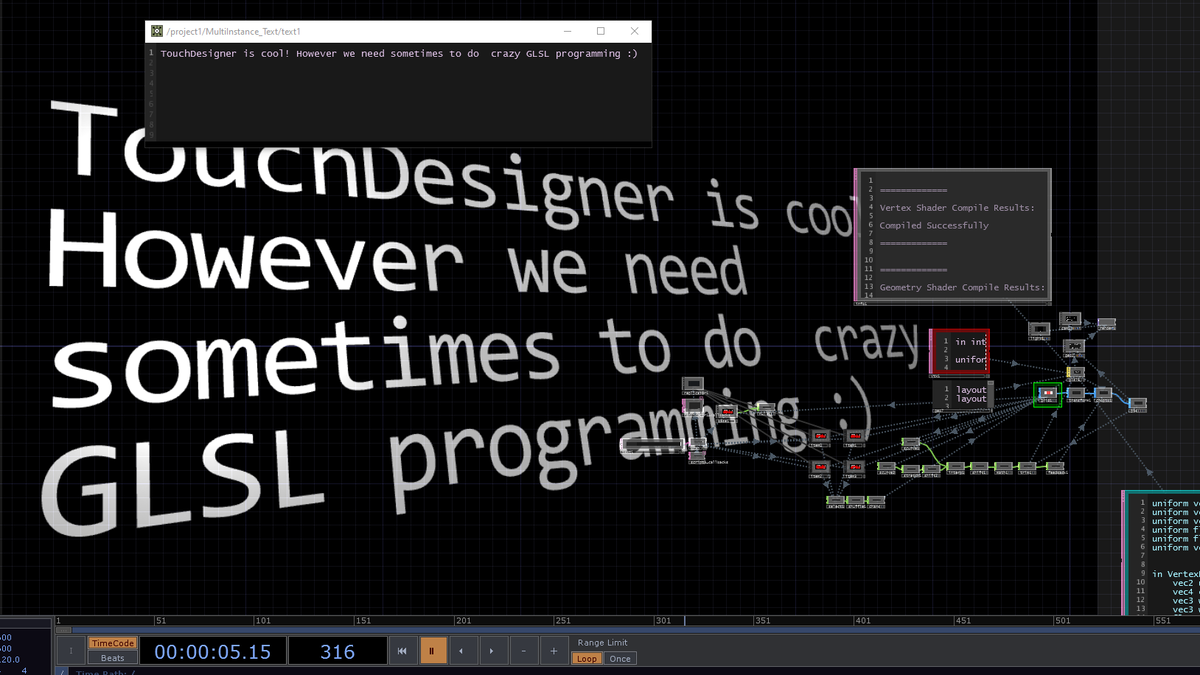Screen dimensions: 1200x675
Task: Click 'Compiled Successfully' text in info DAT
Action: pos(934,226)
